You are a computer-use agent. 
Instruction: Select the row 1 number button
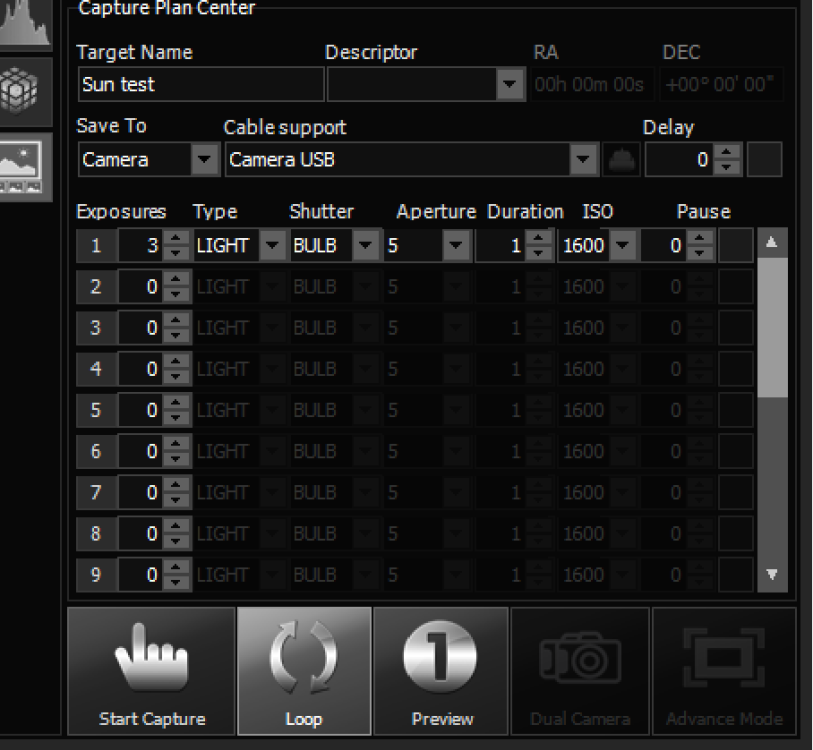(x=96, y=245)
